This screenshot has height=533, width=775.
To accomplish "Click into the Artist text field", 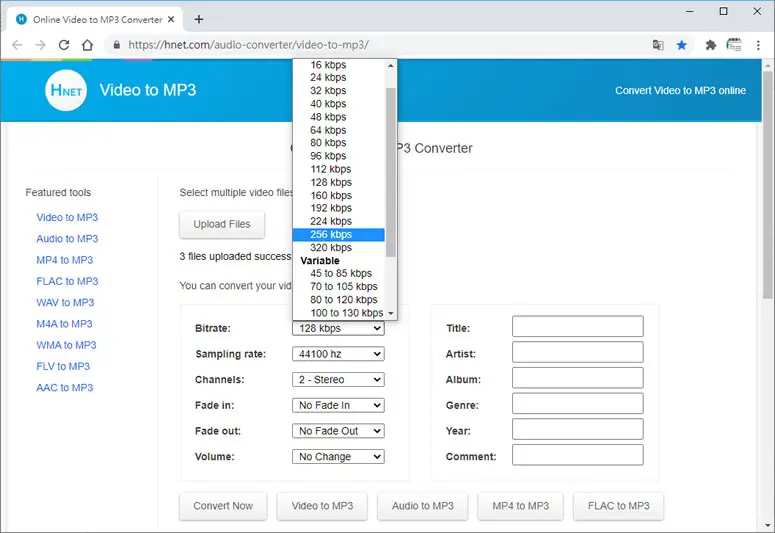I will (577, 352).
